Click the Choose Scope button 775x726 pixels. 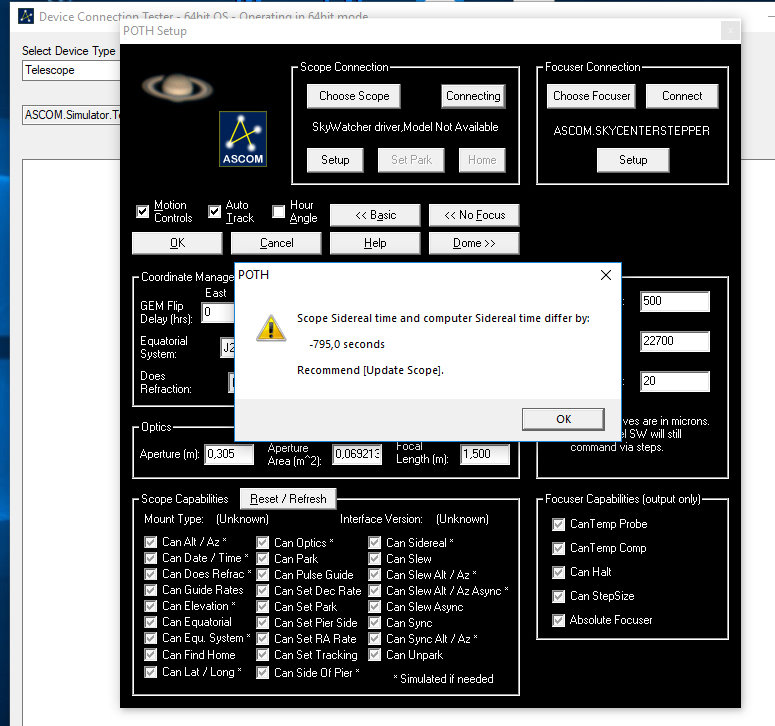click(x=354, y=96)
